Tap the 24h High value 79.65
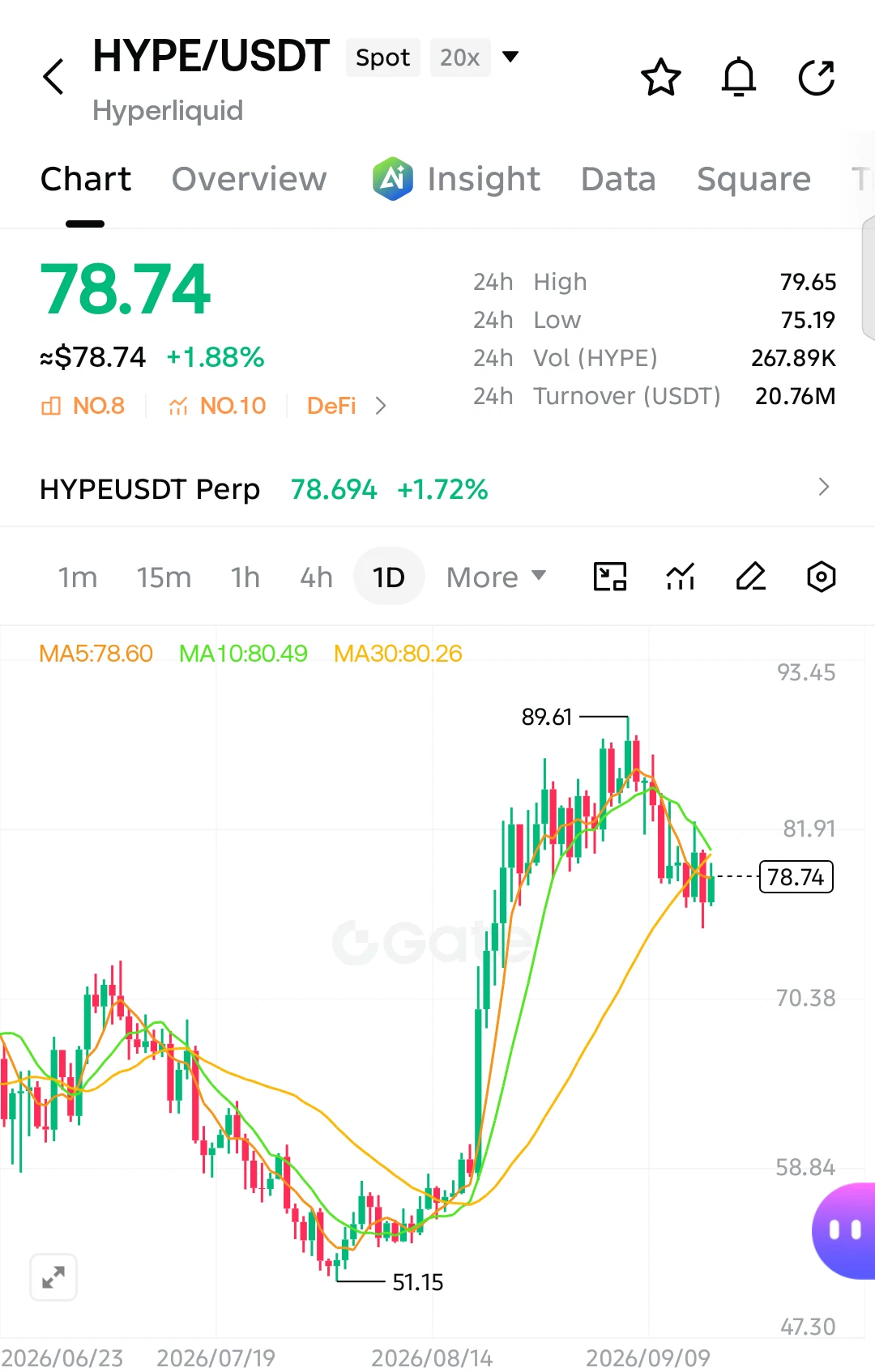Viewport: 875px width, 1372px height. 808,282
